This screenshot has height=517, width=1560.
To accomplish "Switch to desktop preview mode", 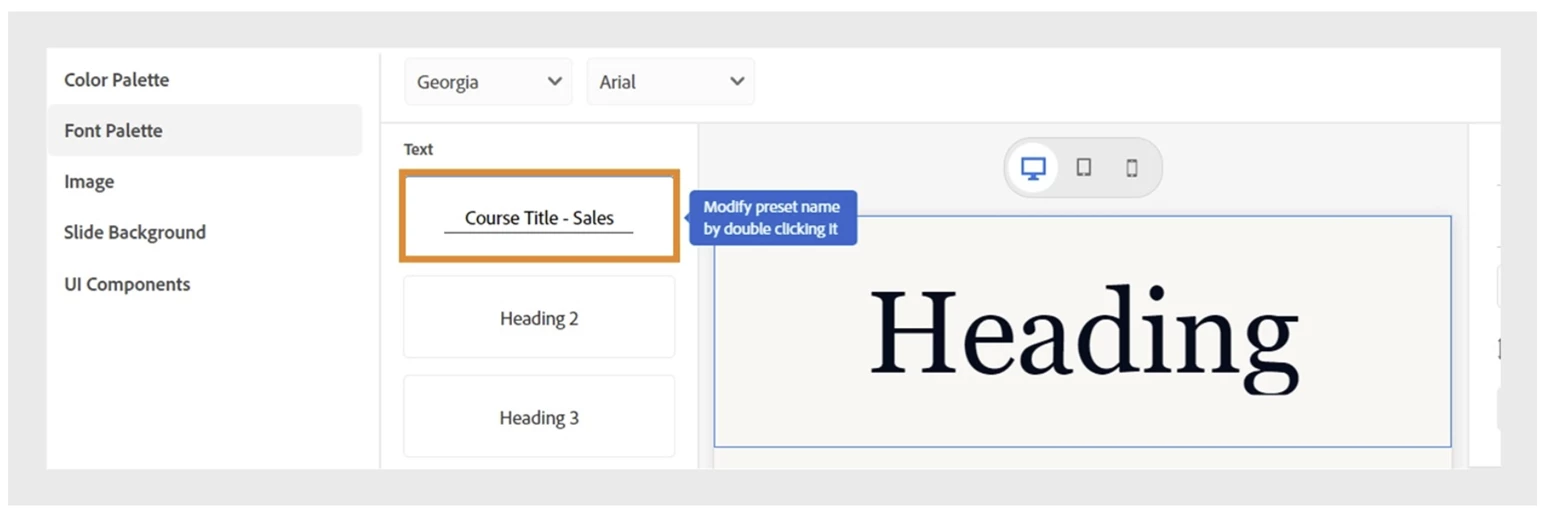I will [1033, 167].
